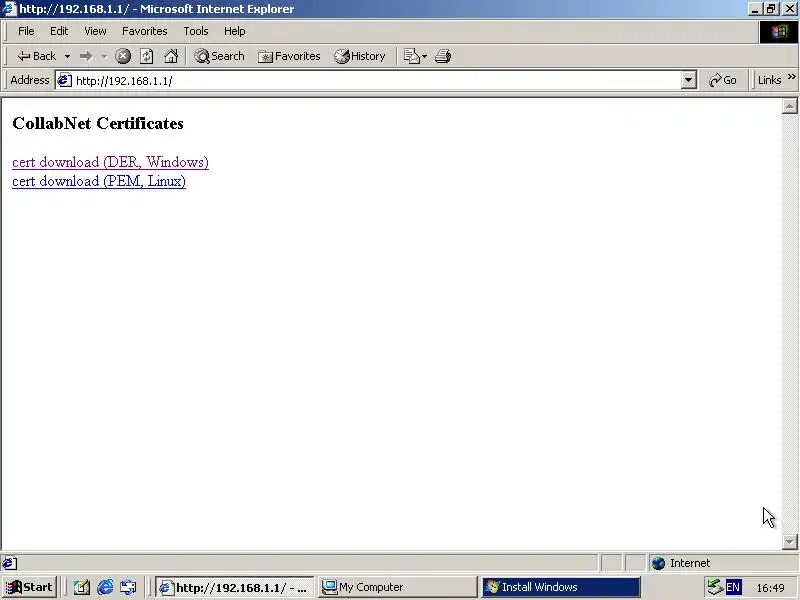Click the Forward arrow icon
The width and height of the screenshot is (800, 600).
point(86,56)
